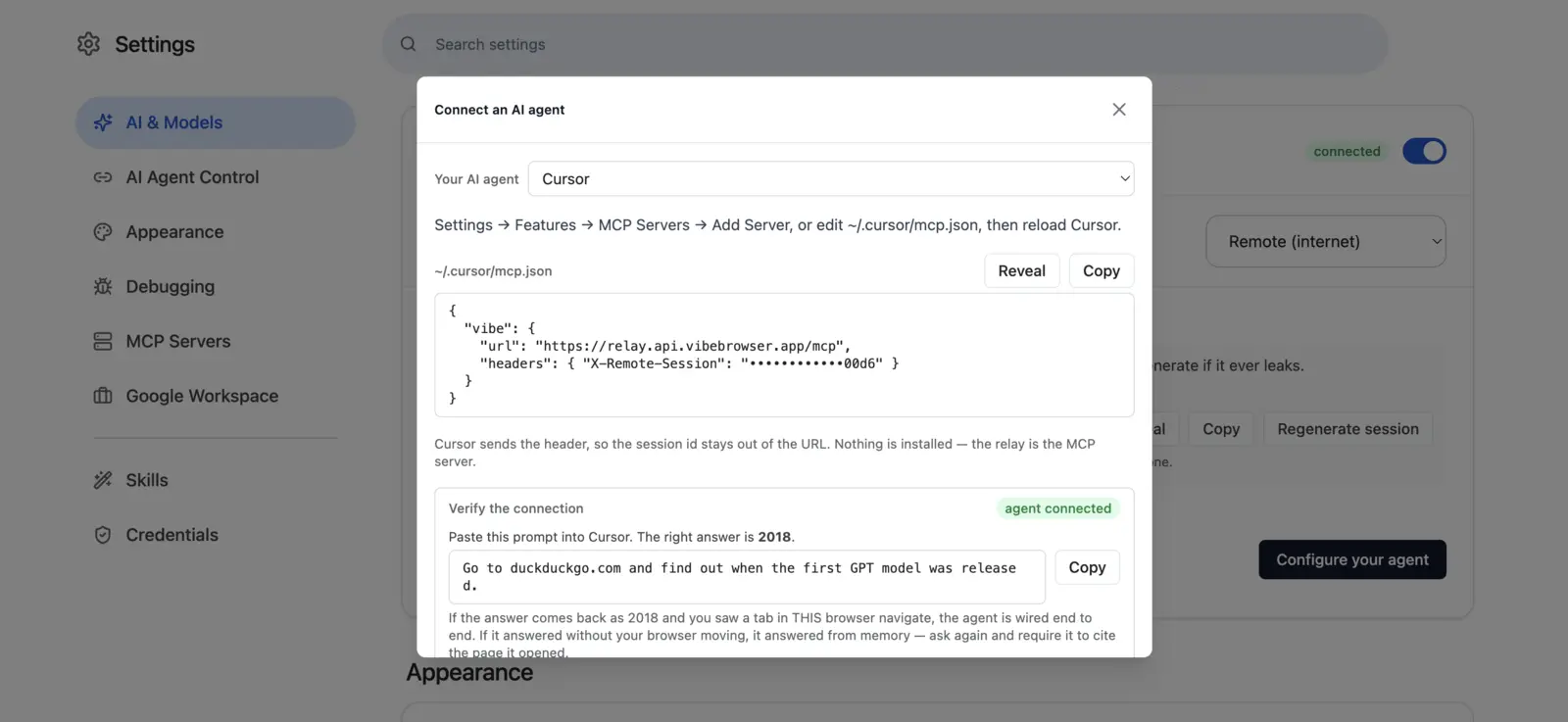Click the Your AI agent label

(x=476, y=179)
